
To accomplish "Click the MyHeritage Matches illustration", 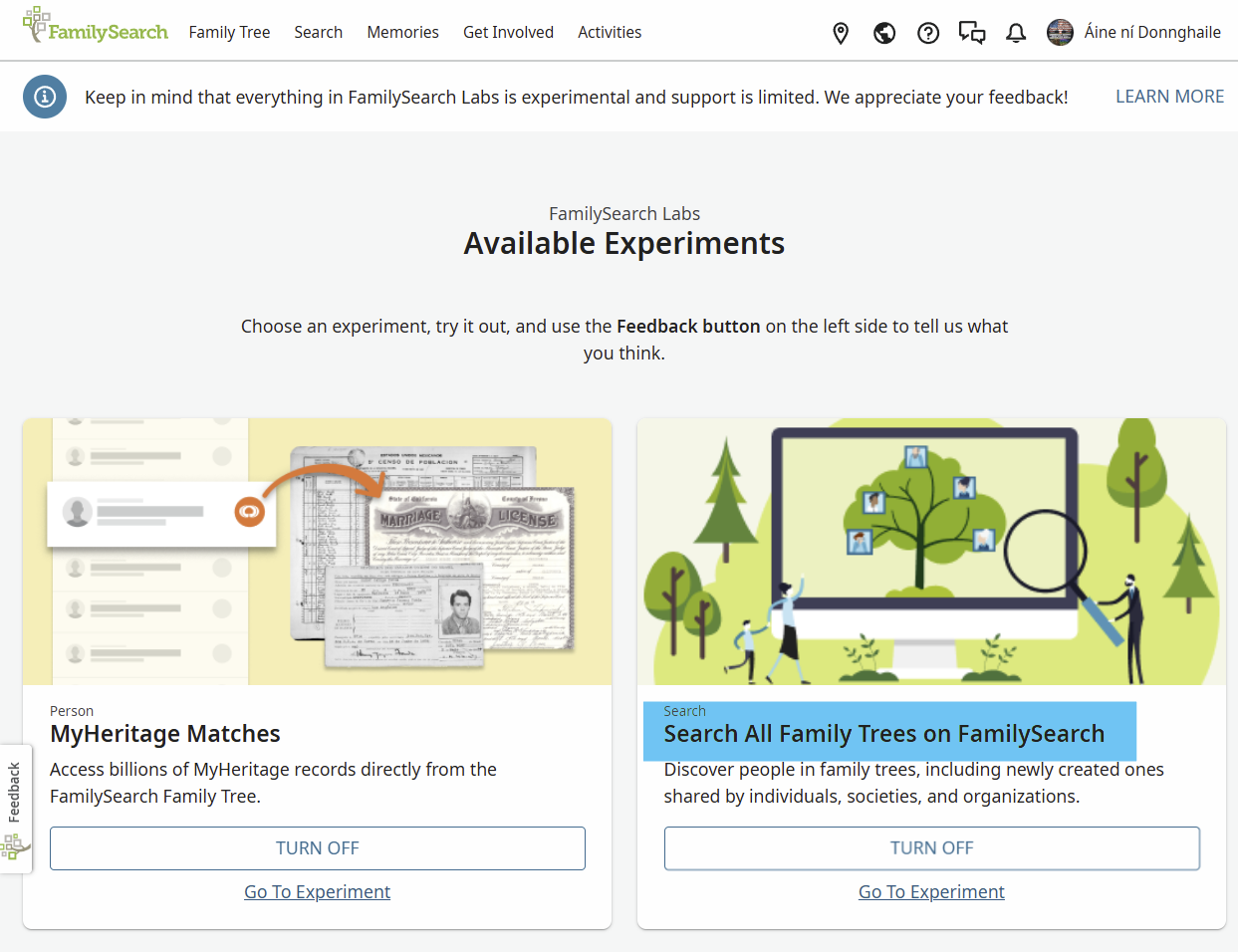I will click(318, 552).
